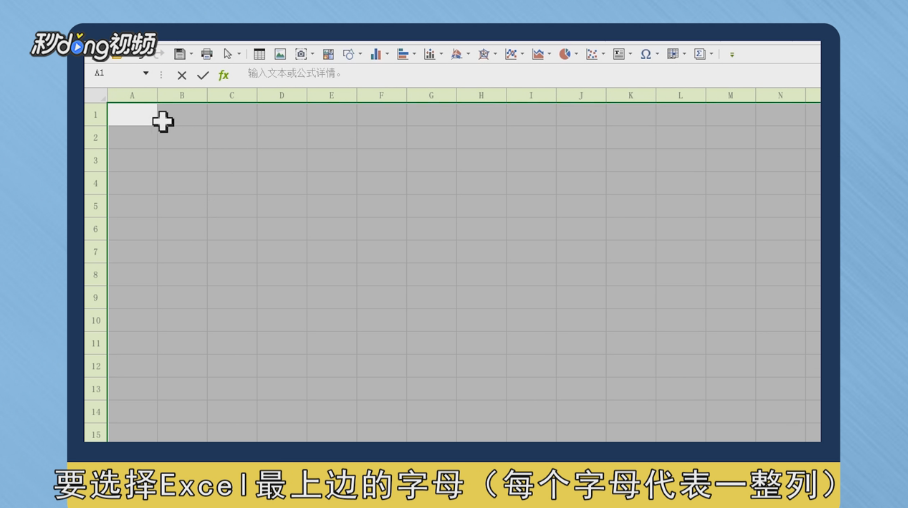
Task: Select column L header
Action: pyautogui.click(x=680, y=96)
